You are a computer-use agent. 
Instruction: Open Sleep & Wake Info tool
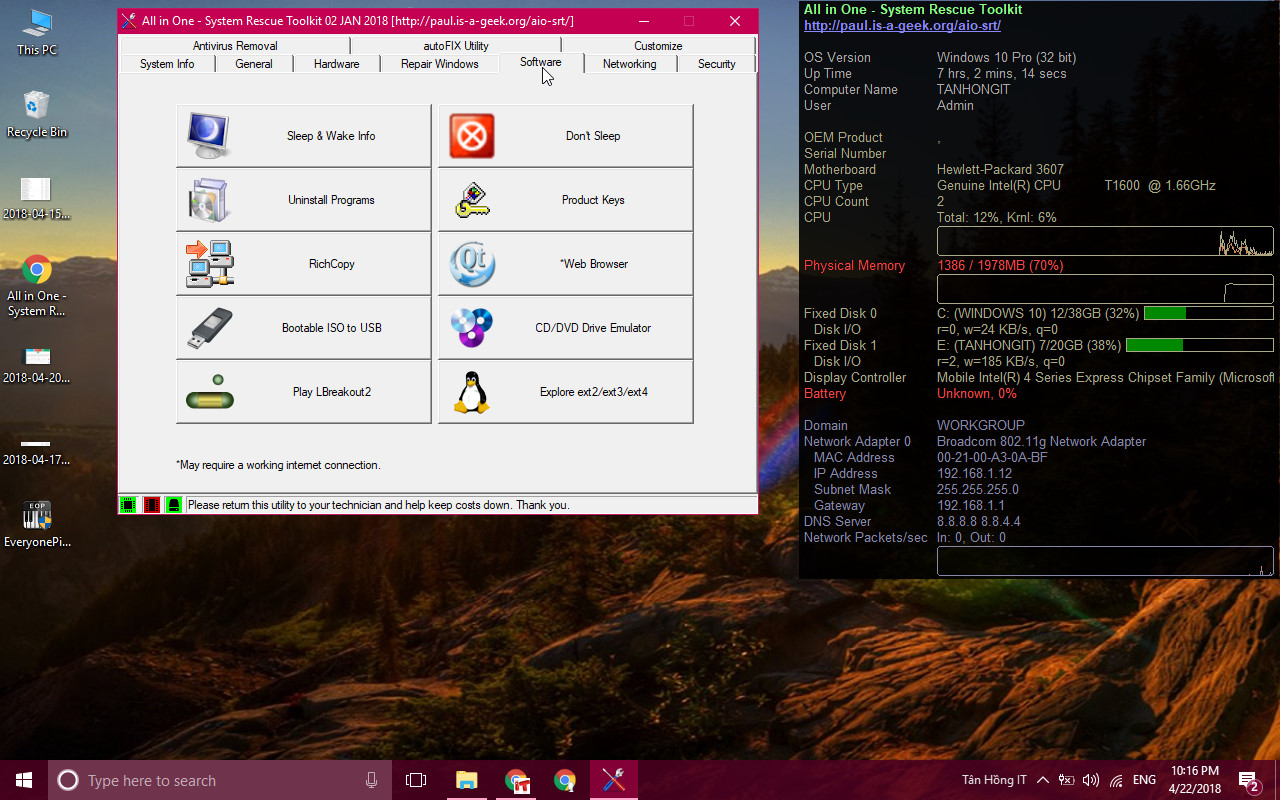[304, 136]
